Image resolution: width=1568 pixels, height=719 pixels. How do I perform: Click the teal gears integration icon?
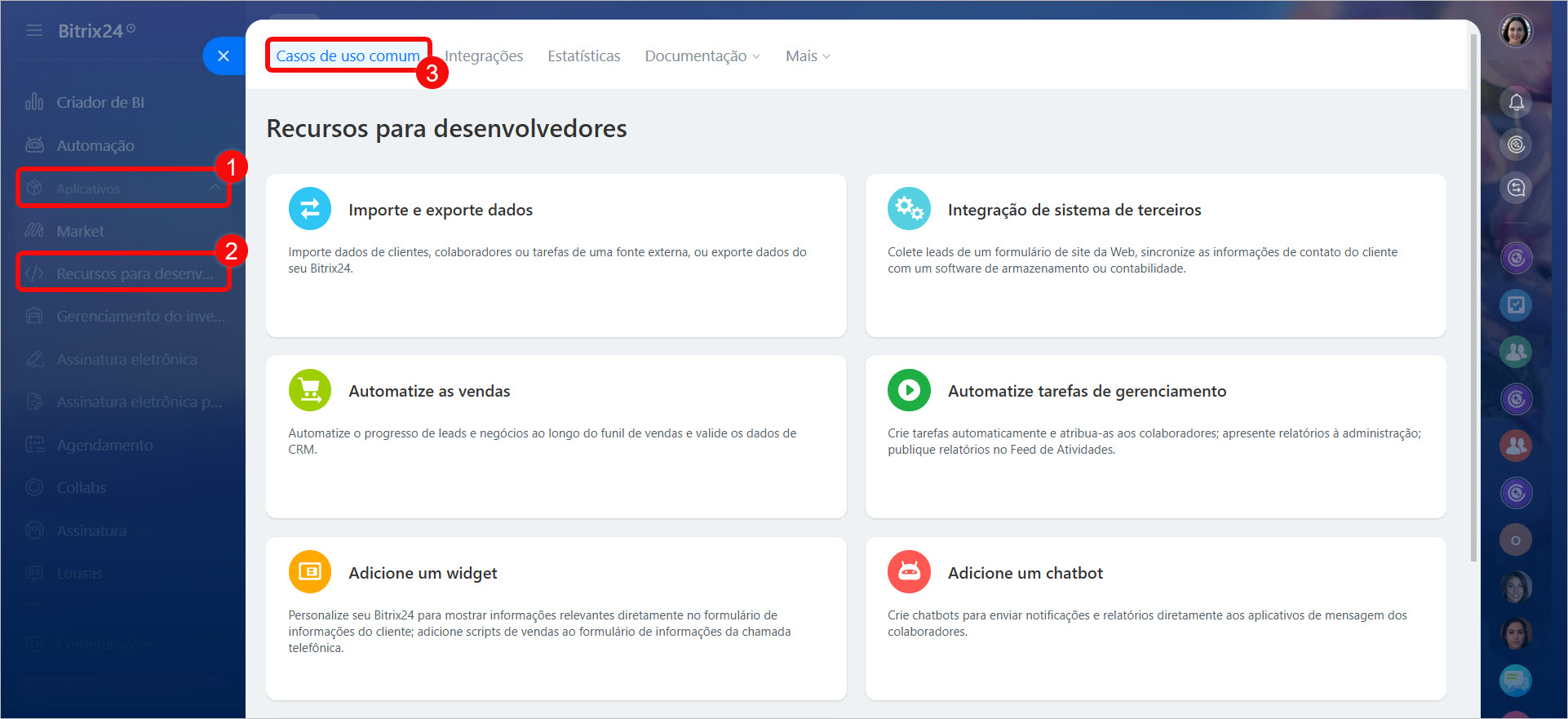click(x=909, y=209)
